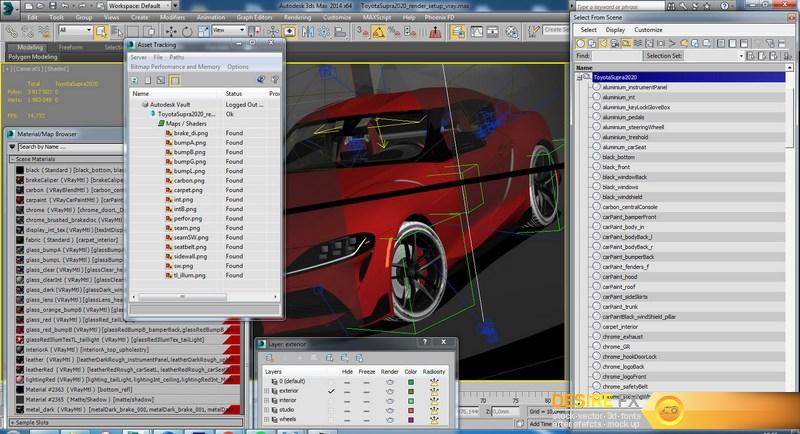The width and height of the screenshot is (800, 434).
Task: Open the Rendering menu
Action: [296, 17]
